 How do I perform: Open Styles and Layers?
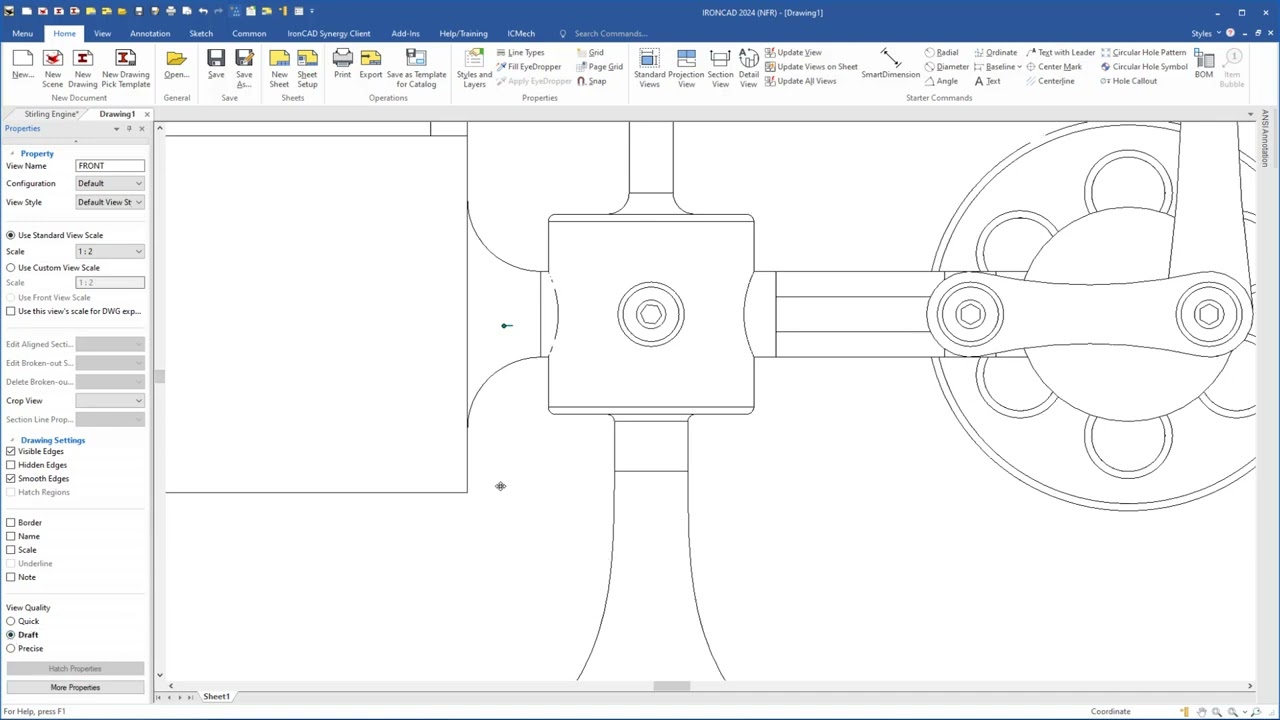coord(474,67)
